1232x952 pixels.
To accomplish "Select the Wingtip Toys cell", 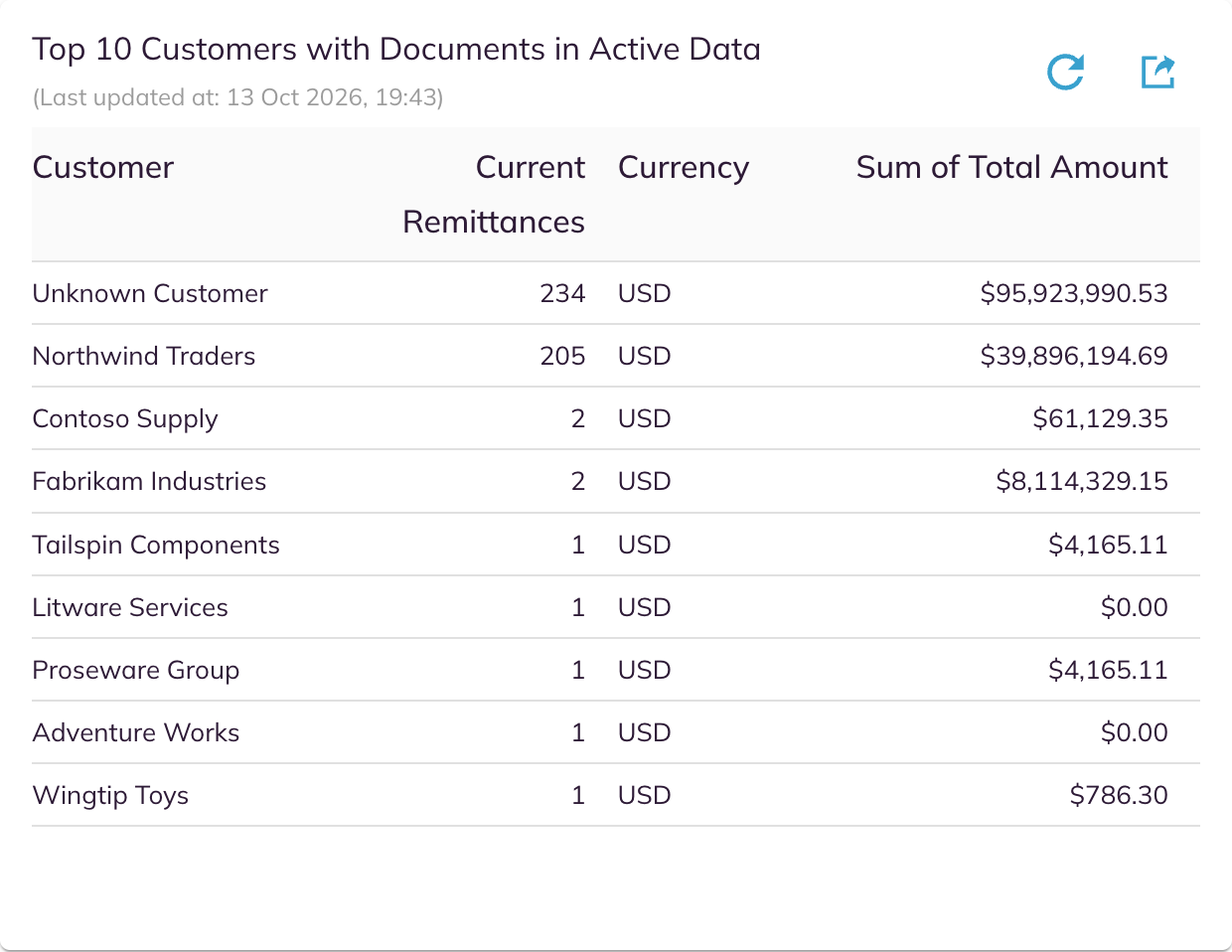I will click(x=110, y=795).
